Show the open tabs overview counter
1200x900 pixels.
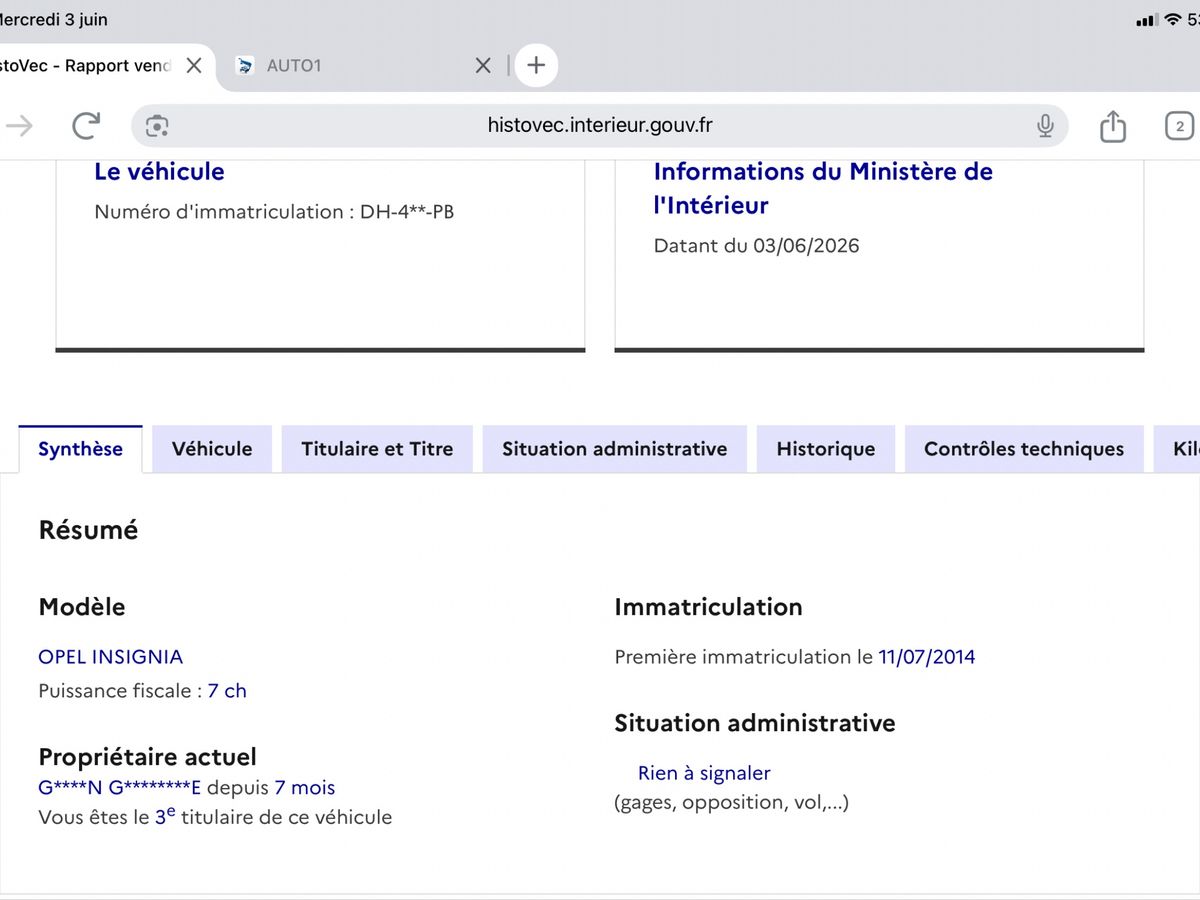1180,126
